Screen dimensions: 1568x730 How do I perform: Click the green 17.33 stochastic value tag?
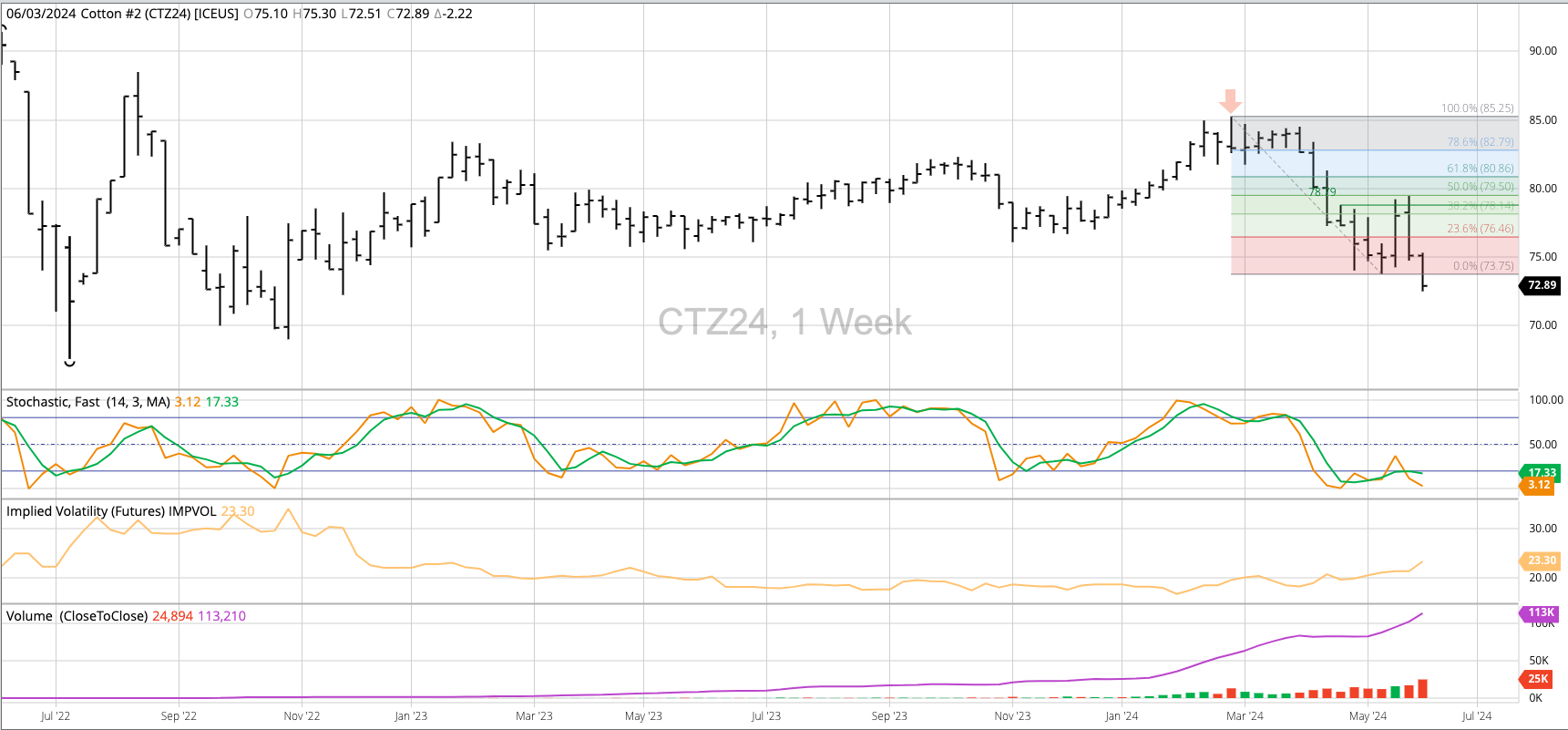click(1542, 472)
